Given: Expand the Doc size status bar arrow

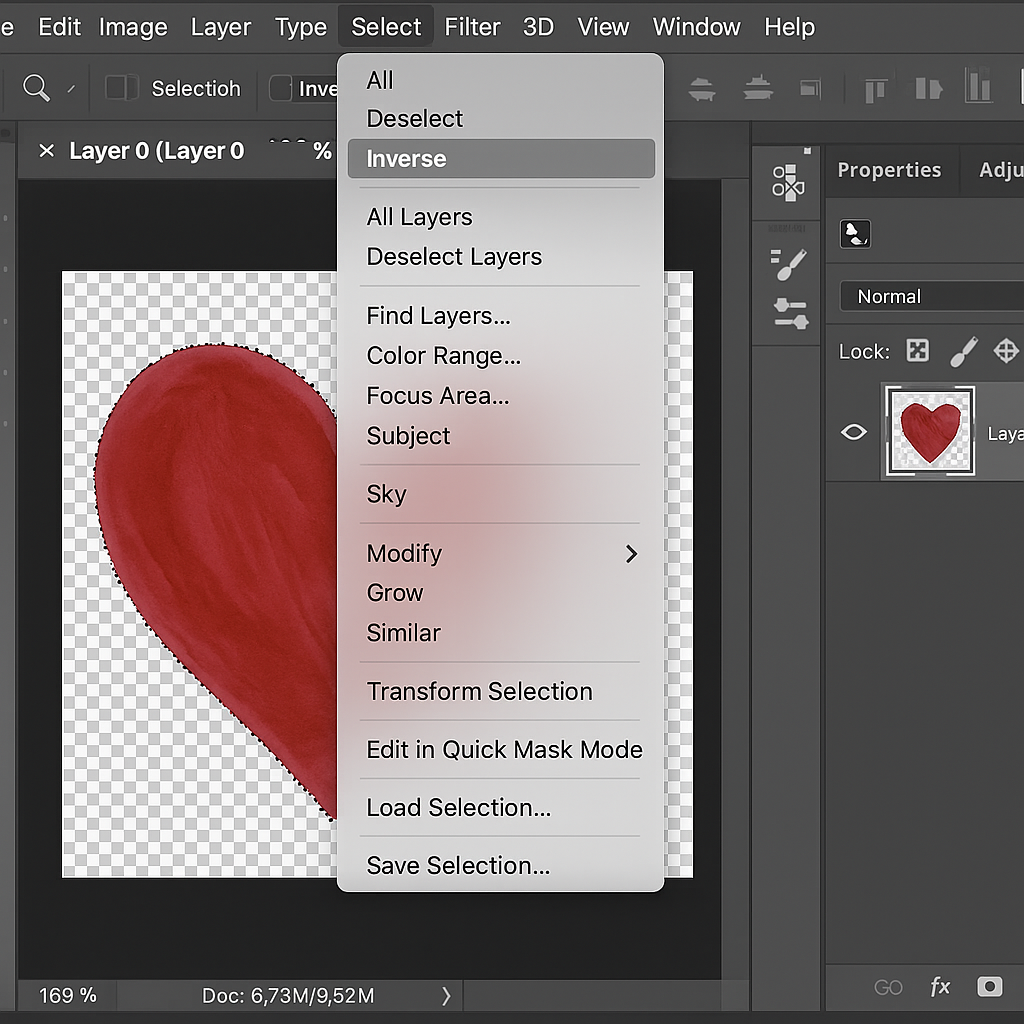Looking at the screenshot, I should (446, 996).
